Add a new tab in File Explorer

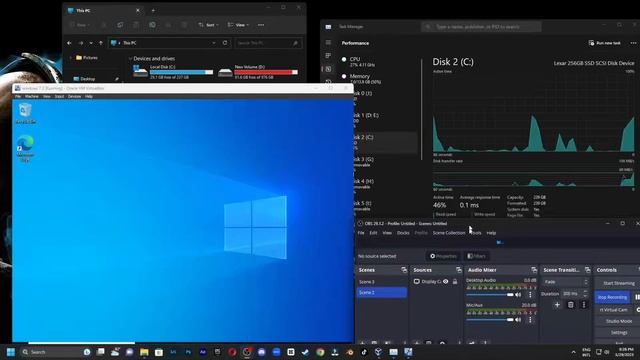153,11
